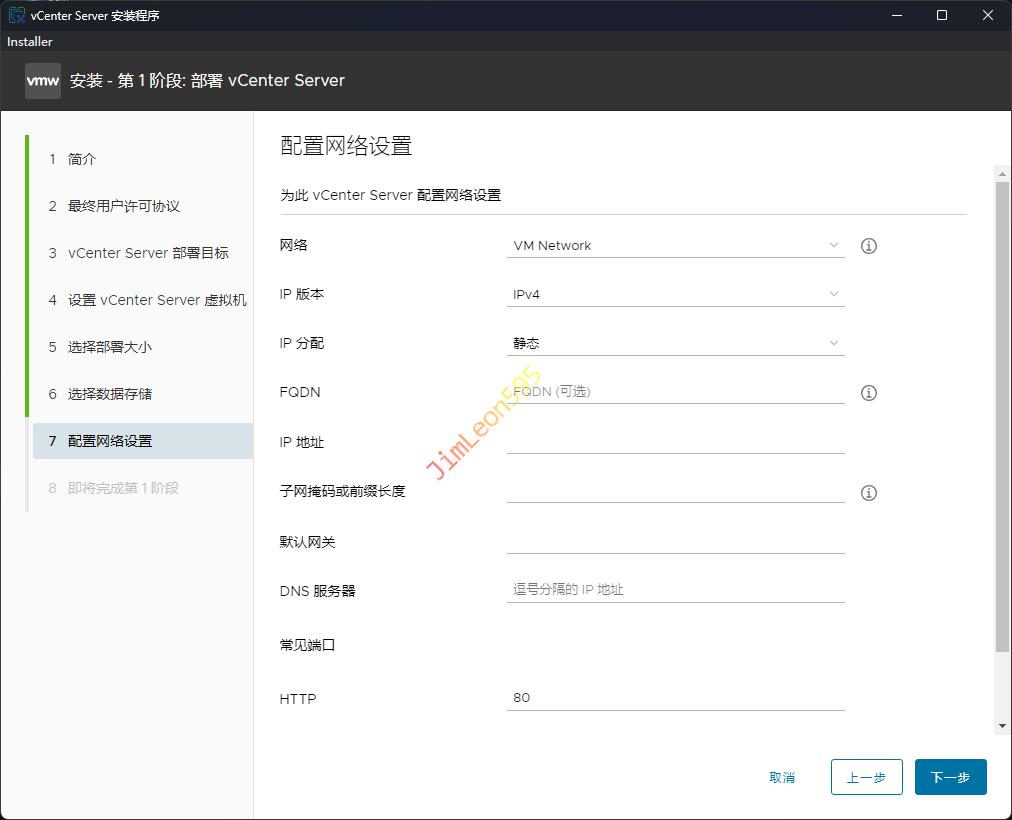This screenshot has height=820, width=1012.
Task: Open the Installer menu
Action: coord(30,42)
